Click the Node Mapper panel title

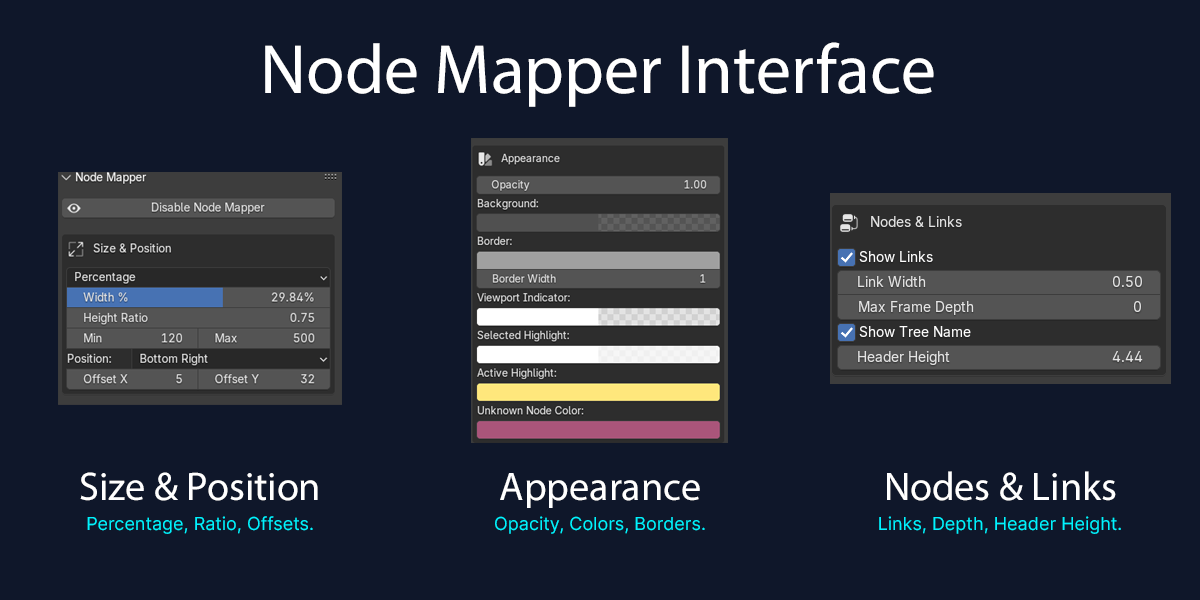pyautogui.click(x=111, y=177)
